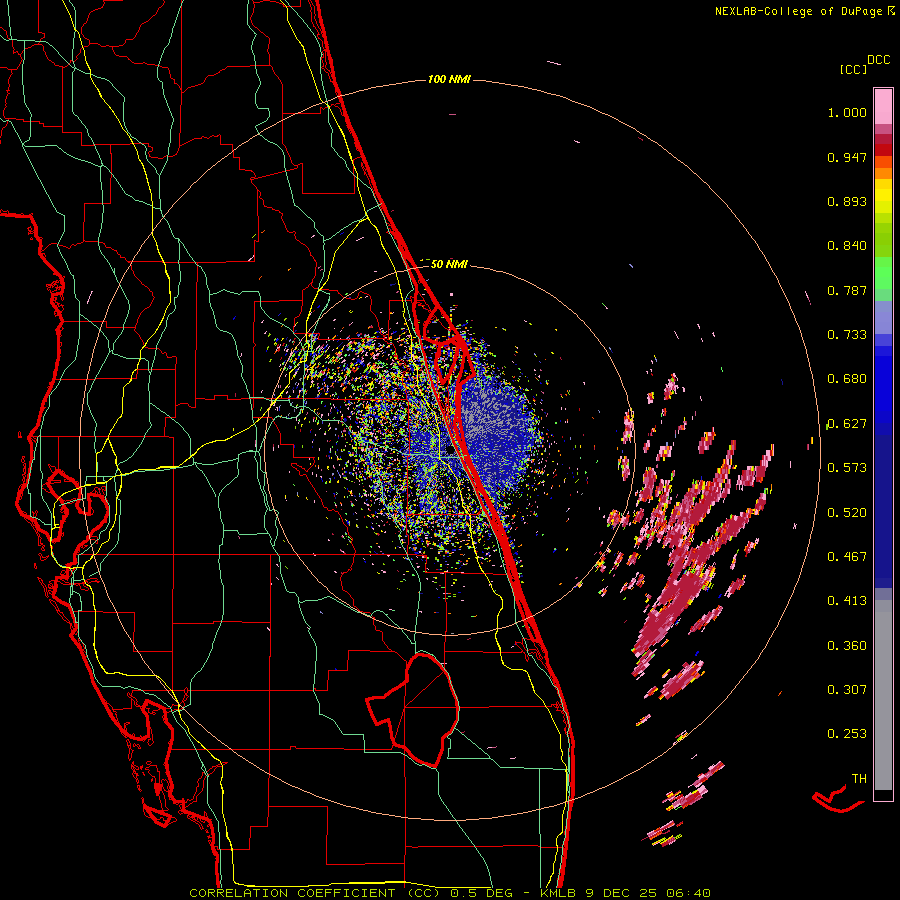Viewport: 900px width, 900px height.
Task: Click the 0.627 scale value
Action: coord(847,424)
